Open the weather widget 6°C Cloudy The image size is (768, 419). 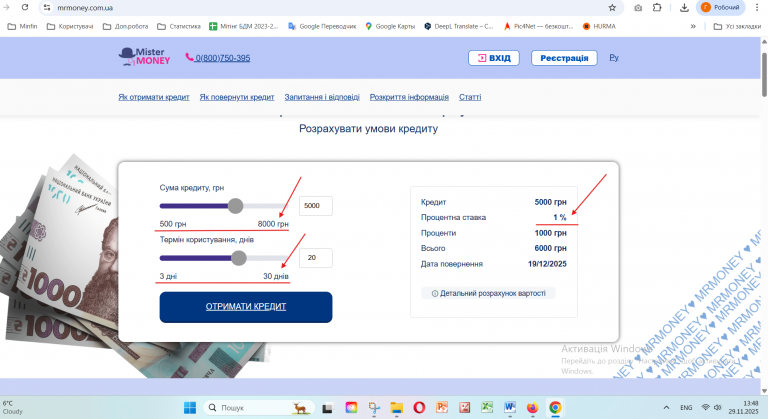pos(13,407)
